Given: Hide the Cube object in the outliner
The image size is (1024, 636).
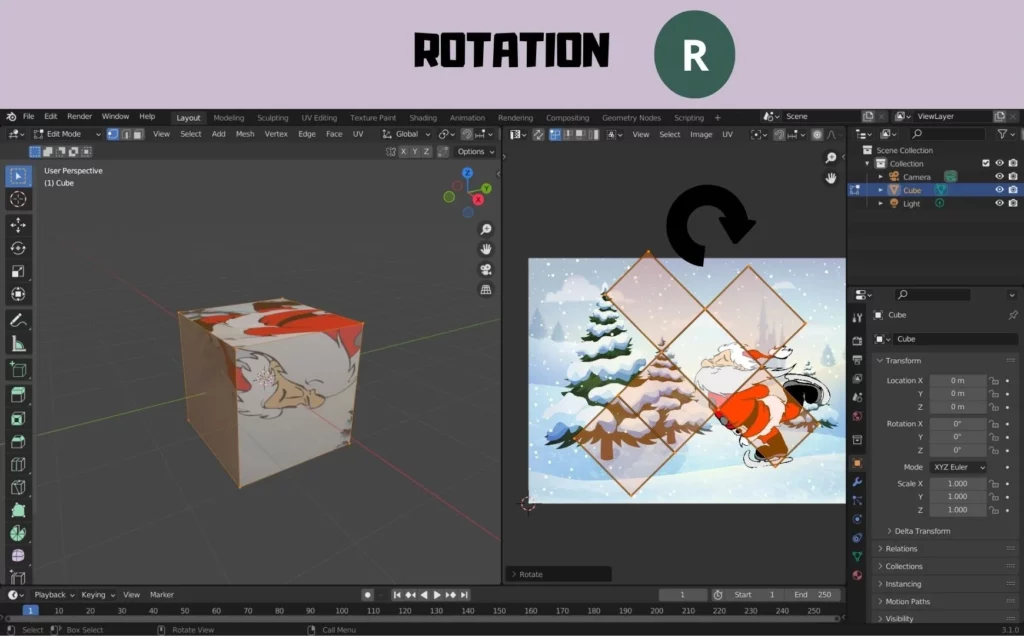Looking at the screenshot, I should [999, 190].
